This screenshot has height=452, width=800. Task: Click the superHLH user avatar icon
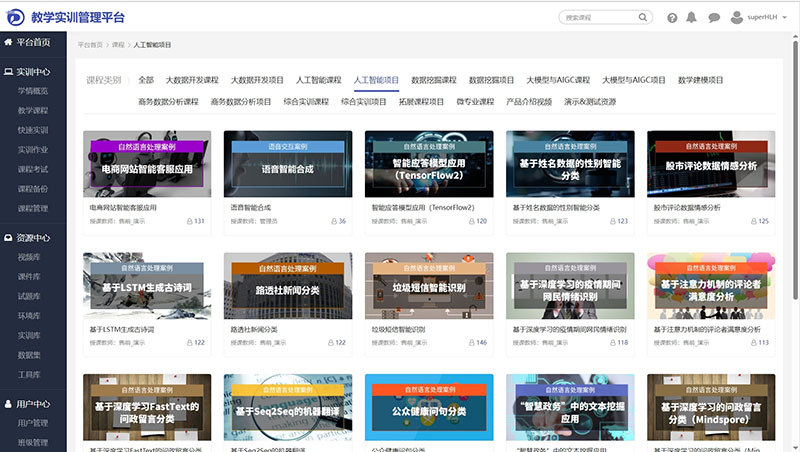(x=738, y=17)
